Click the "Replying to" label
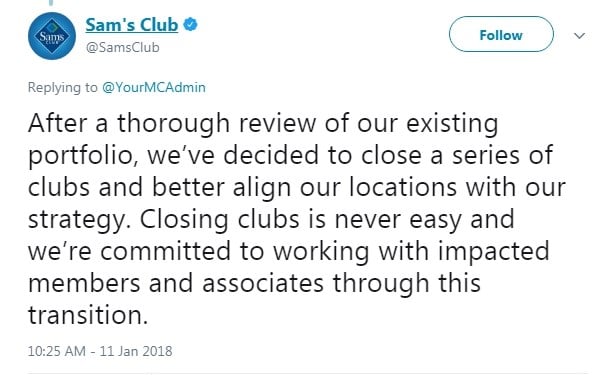Viewport: 616px width, 375px height. (62, 87)
